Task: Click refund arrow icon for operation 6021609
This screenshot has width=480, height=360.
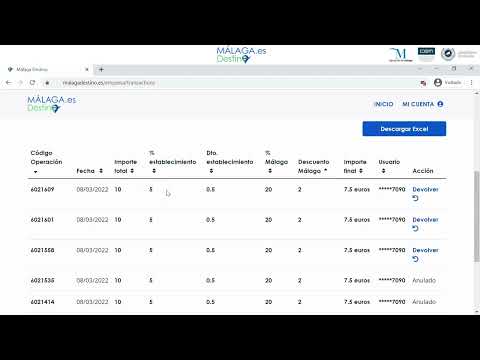Action: [x=415, y=198]
